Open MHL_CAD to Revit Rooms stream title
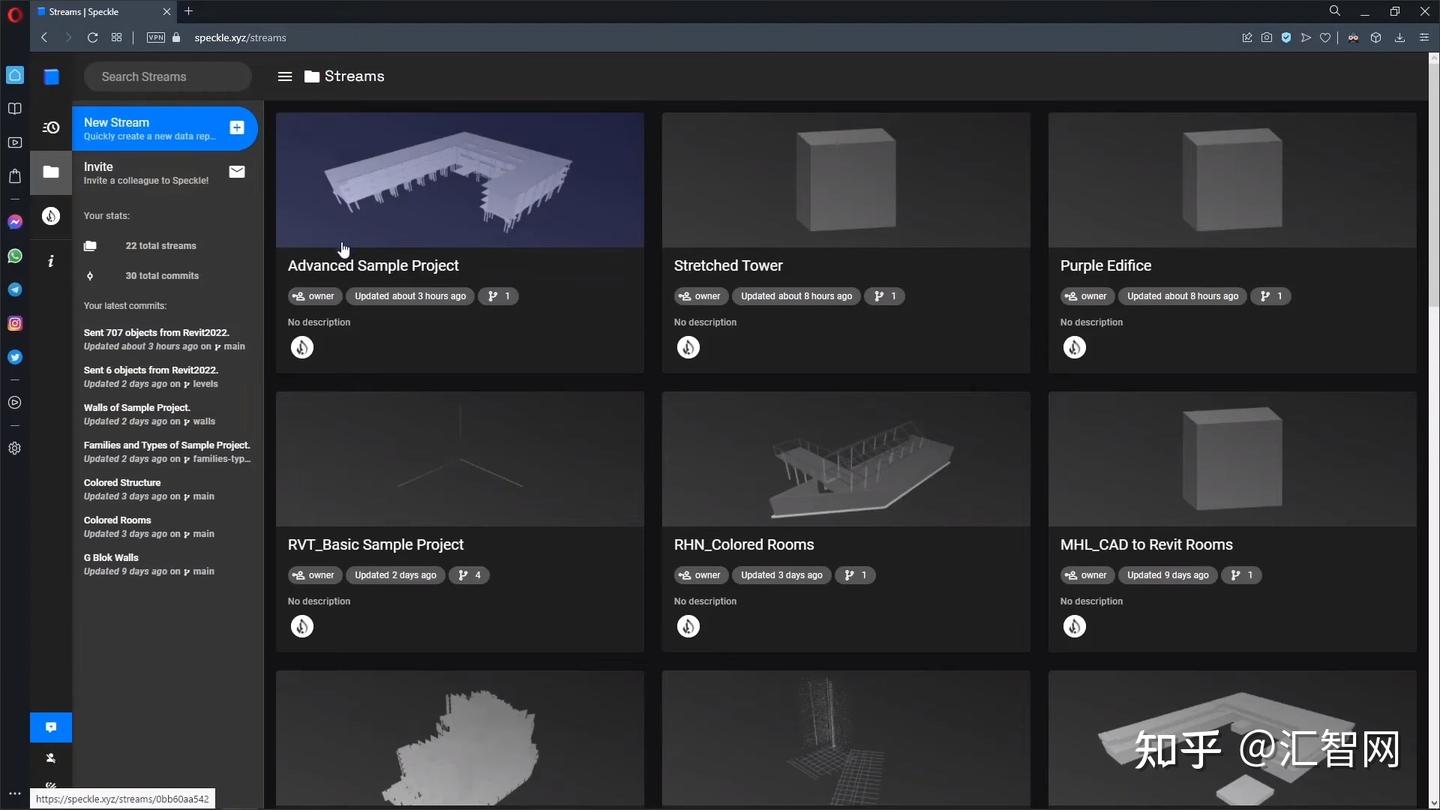The width and height of the screenshot is (1440, 810). (1146, 544)
